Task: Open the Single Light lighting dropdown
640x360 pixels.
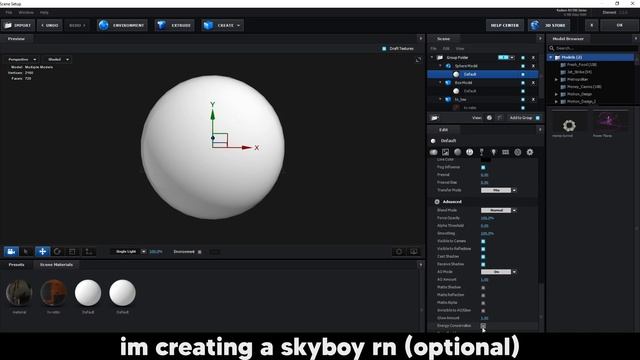Action: click(128, 252)
